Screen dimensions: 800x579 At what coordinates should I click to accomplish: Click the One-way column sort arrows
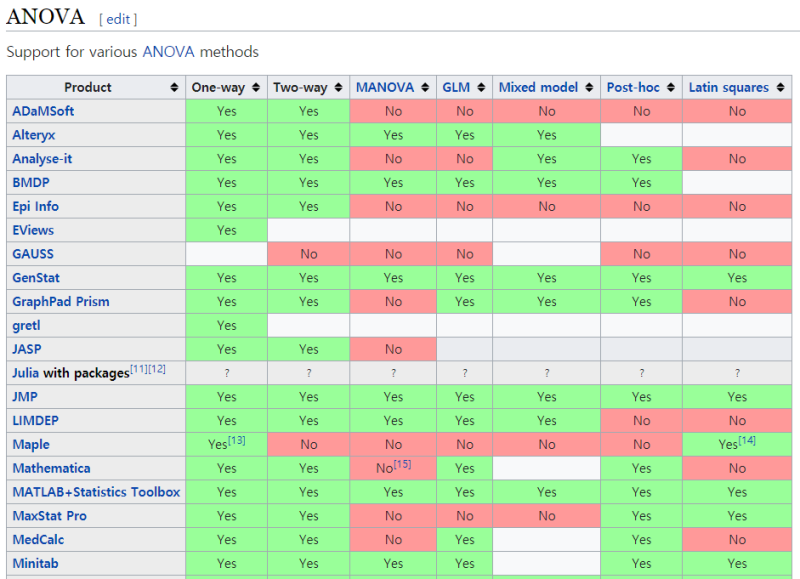click(x=256, y=88)
